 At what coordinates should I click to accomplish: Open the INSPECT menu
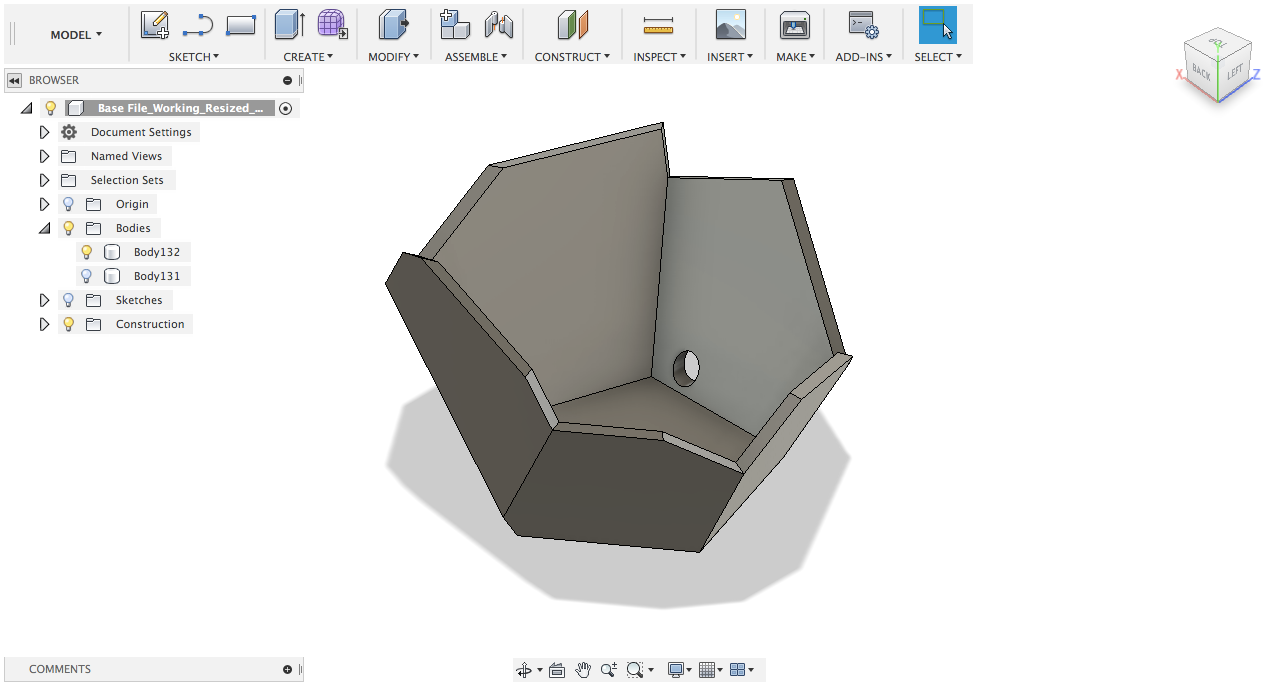point(659,57)
